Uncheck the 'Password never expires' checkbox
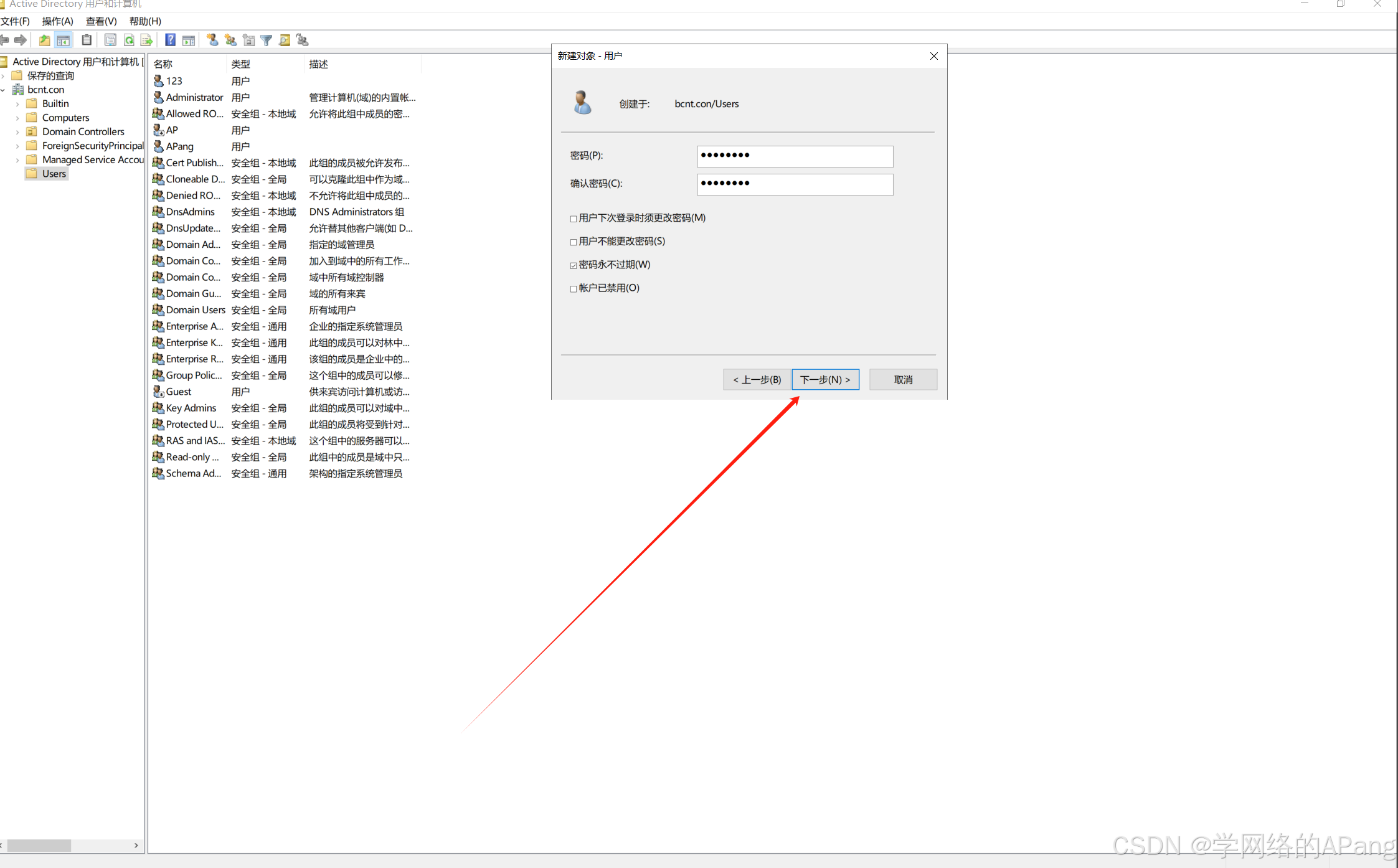The width and height of the screenshot is (1398, 868). (x=574, y=265)
